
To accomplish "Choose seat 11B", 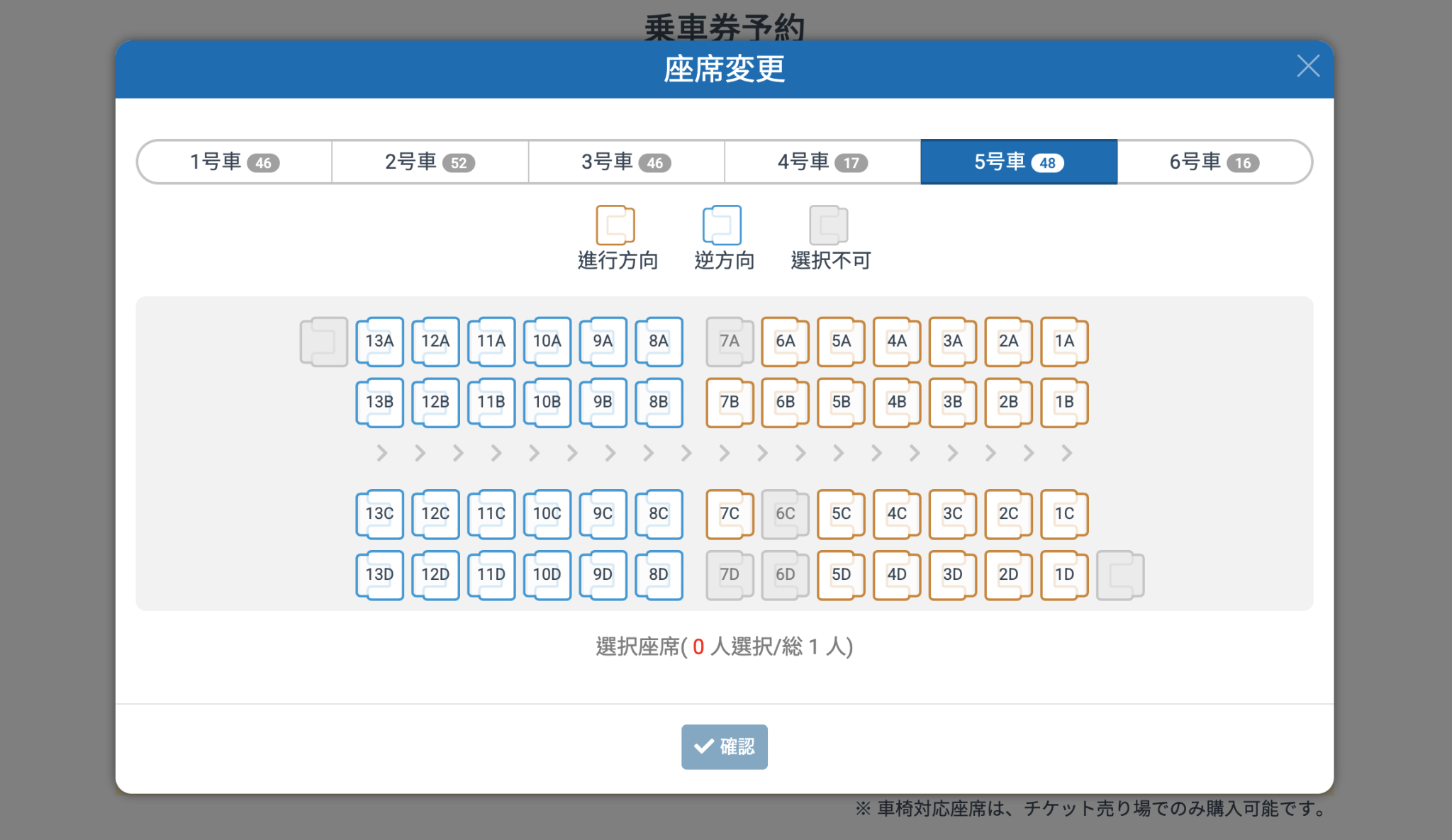I will tap(491, 402).
